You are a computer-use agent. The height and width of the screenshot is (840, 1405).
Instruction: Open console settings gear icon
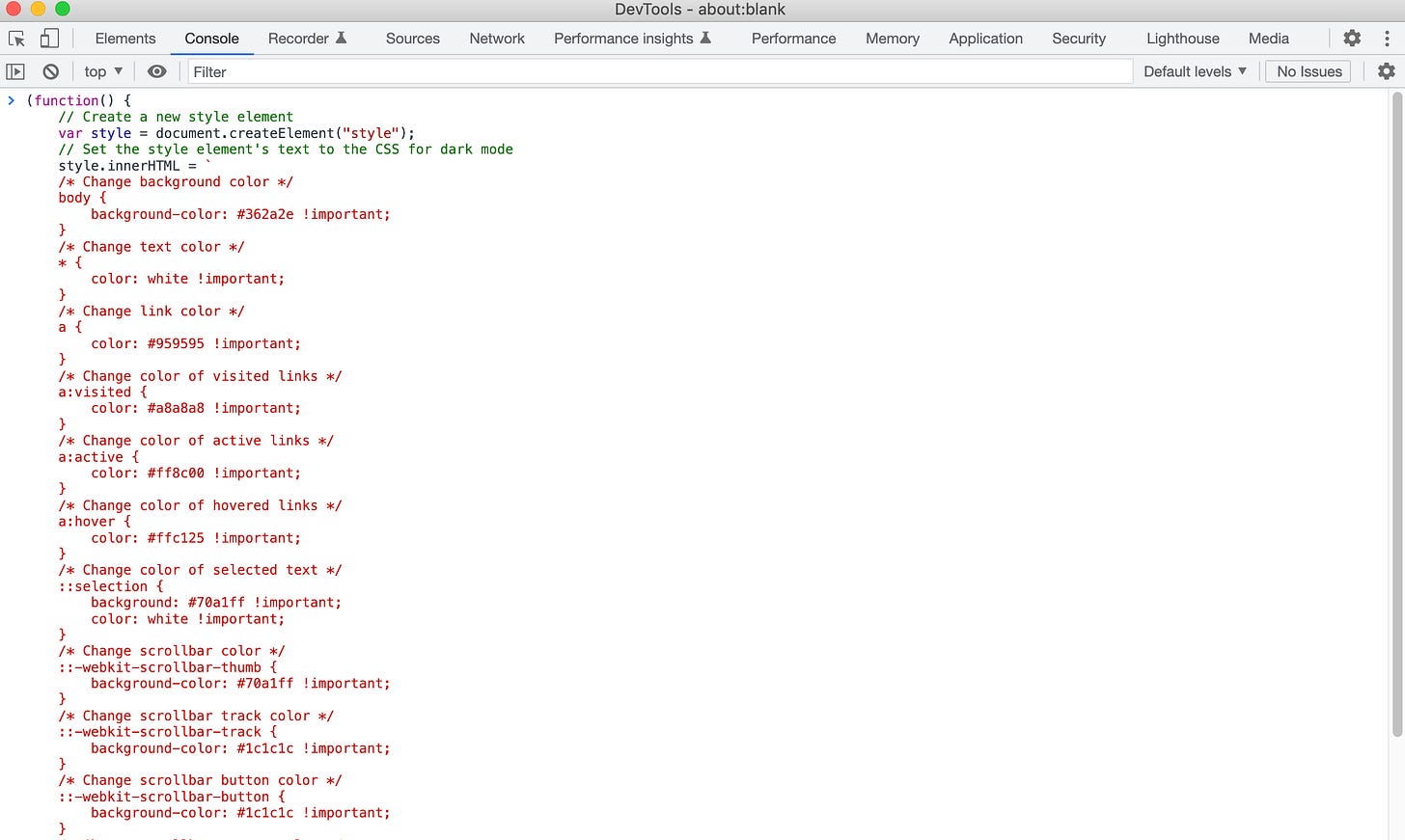(1387, 71)
